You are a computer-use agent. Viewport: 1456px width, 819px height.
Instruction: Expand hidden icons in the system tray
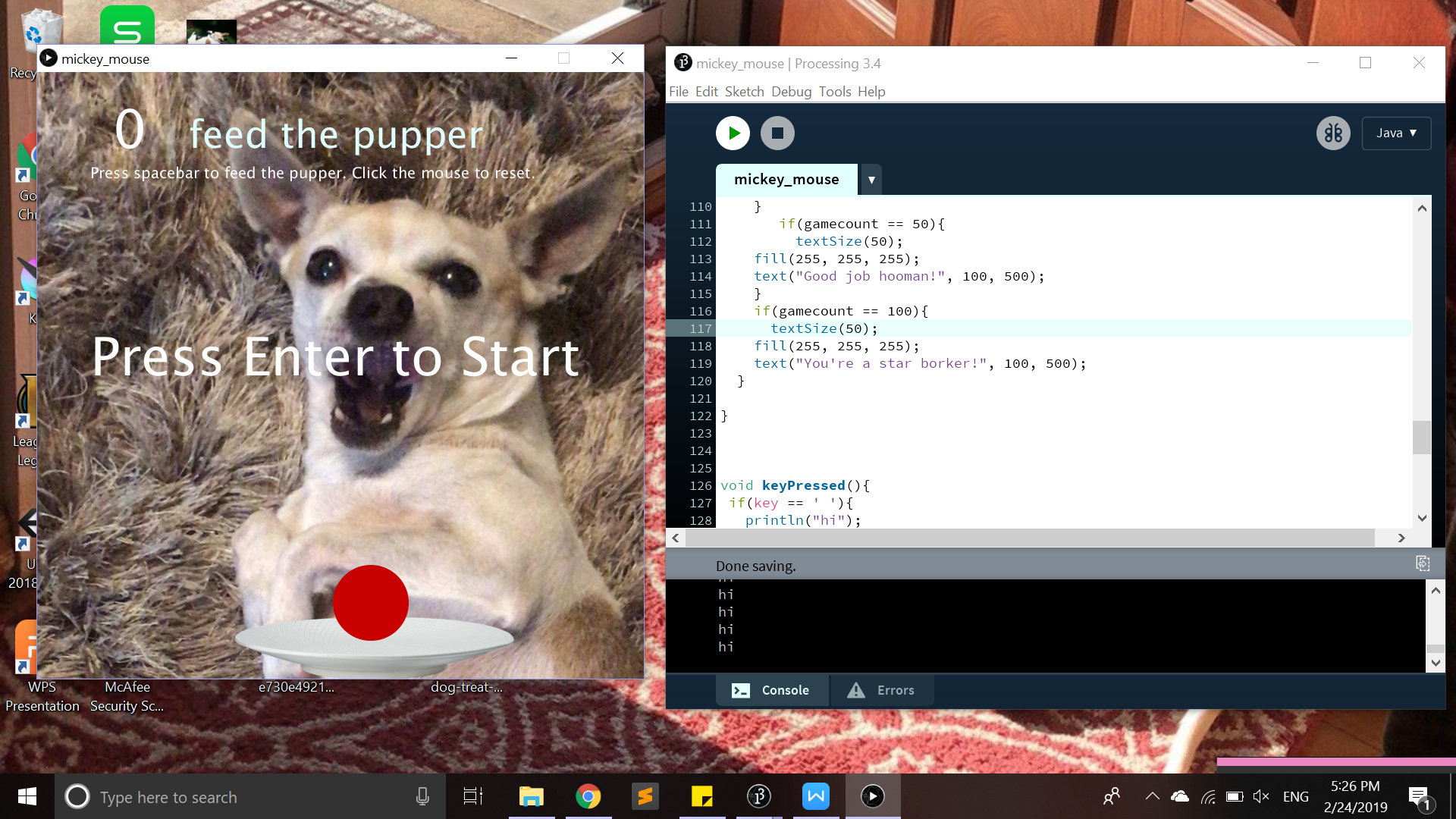coord(1151,796)
